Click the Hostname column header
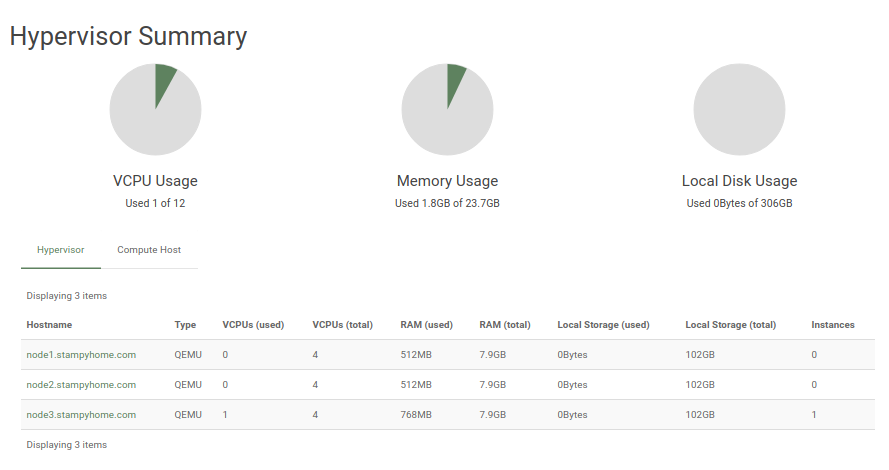The image size is (889, 470). tap(49, 325)
